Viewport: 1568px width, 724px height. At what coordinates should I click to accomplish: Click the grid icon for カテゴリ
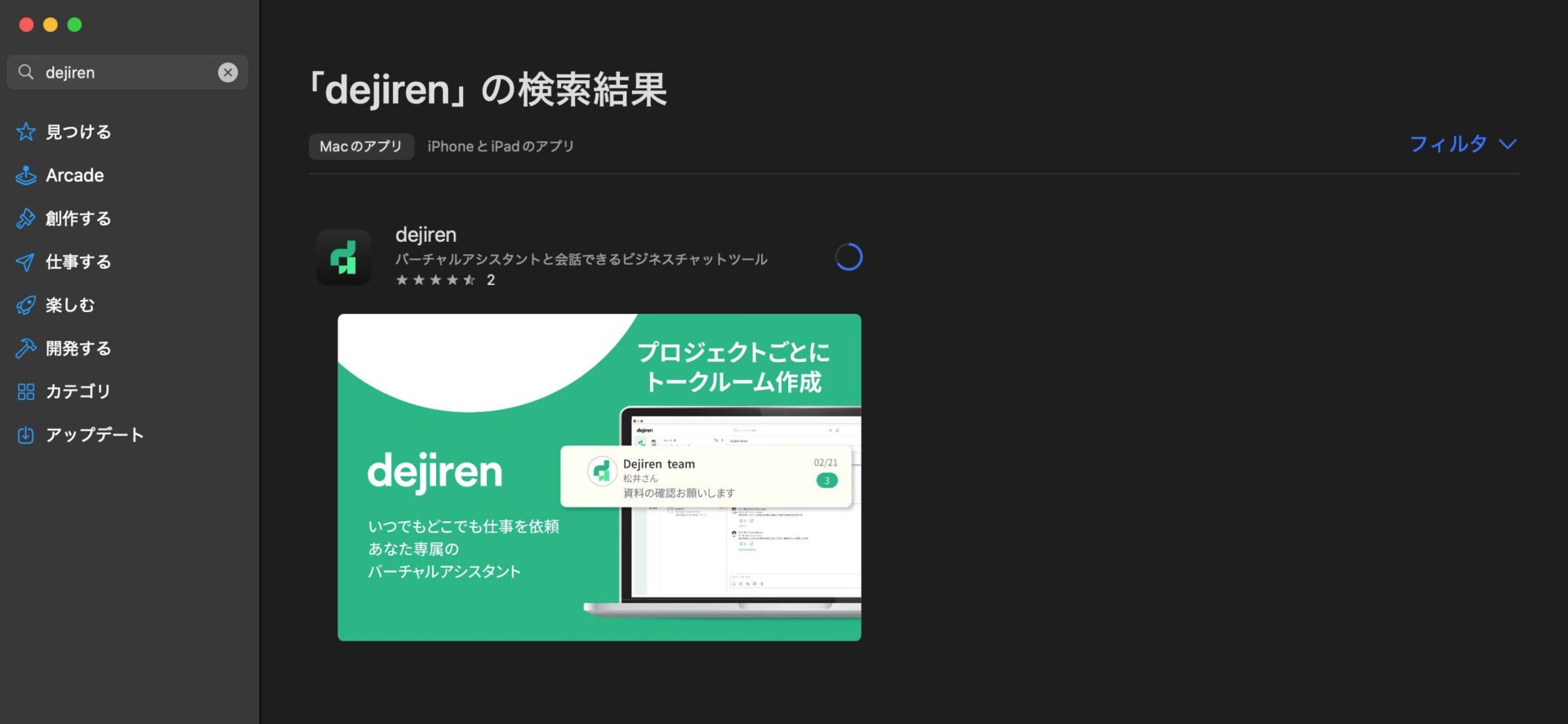[26, 391]
